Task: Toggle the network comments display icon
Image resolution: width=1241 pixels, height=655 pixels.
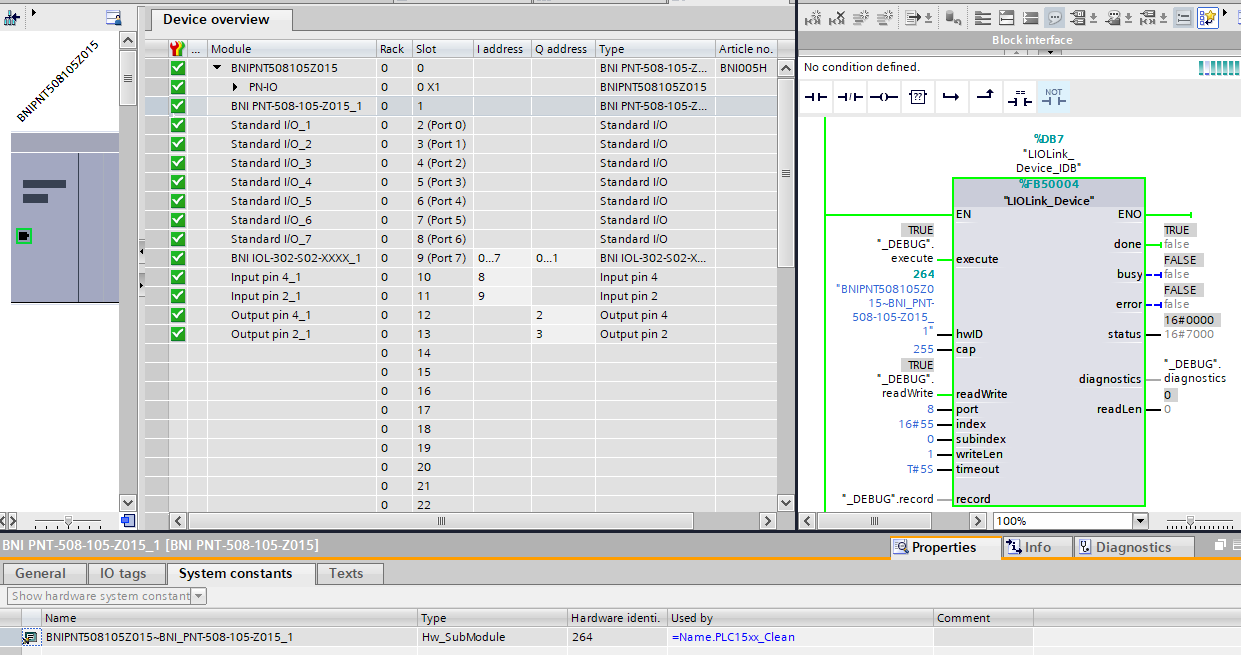Action: (1055, 18)
